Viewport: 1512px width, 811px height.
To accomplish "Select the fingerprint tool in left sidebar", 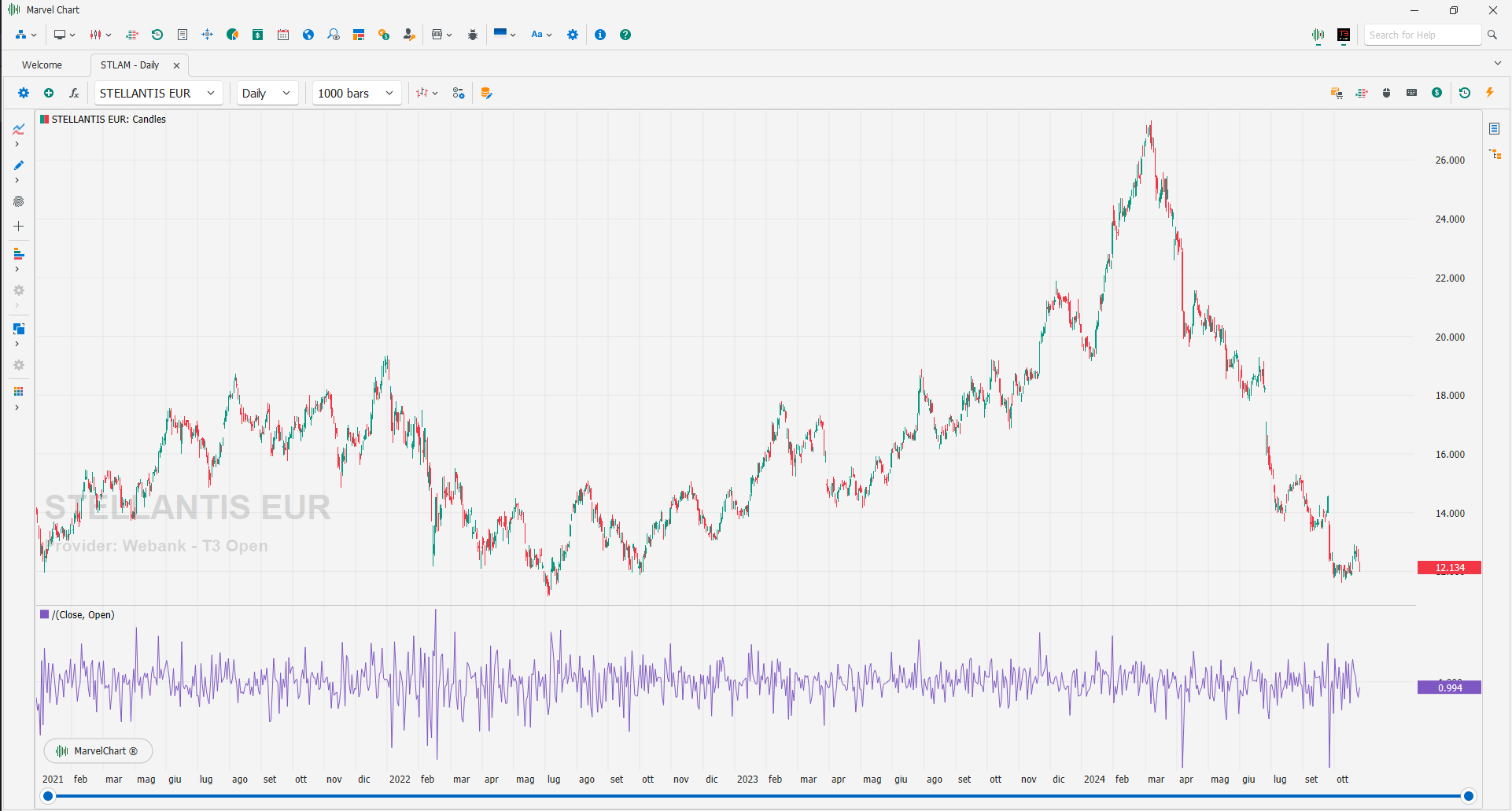I will click(19, 201).
